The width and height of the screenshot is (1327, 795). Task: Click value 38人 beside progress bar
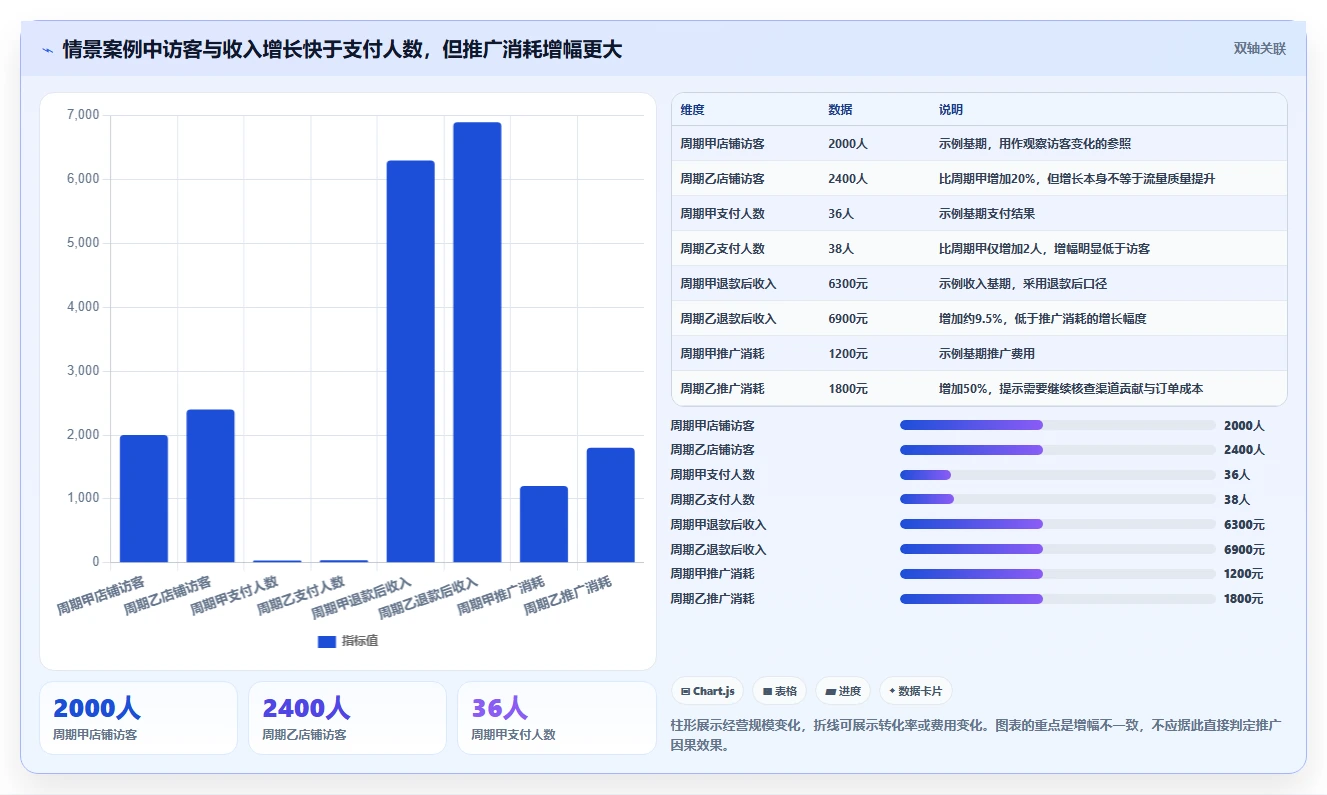coord(1237,500)
